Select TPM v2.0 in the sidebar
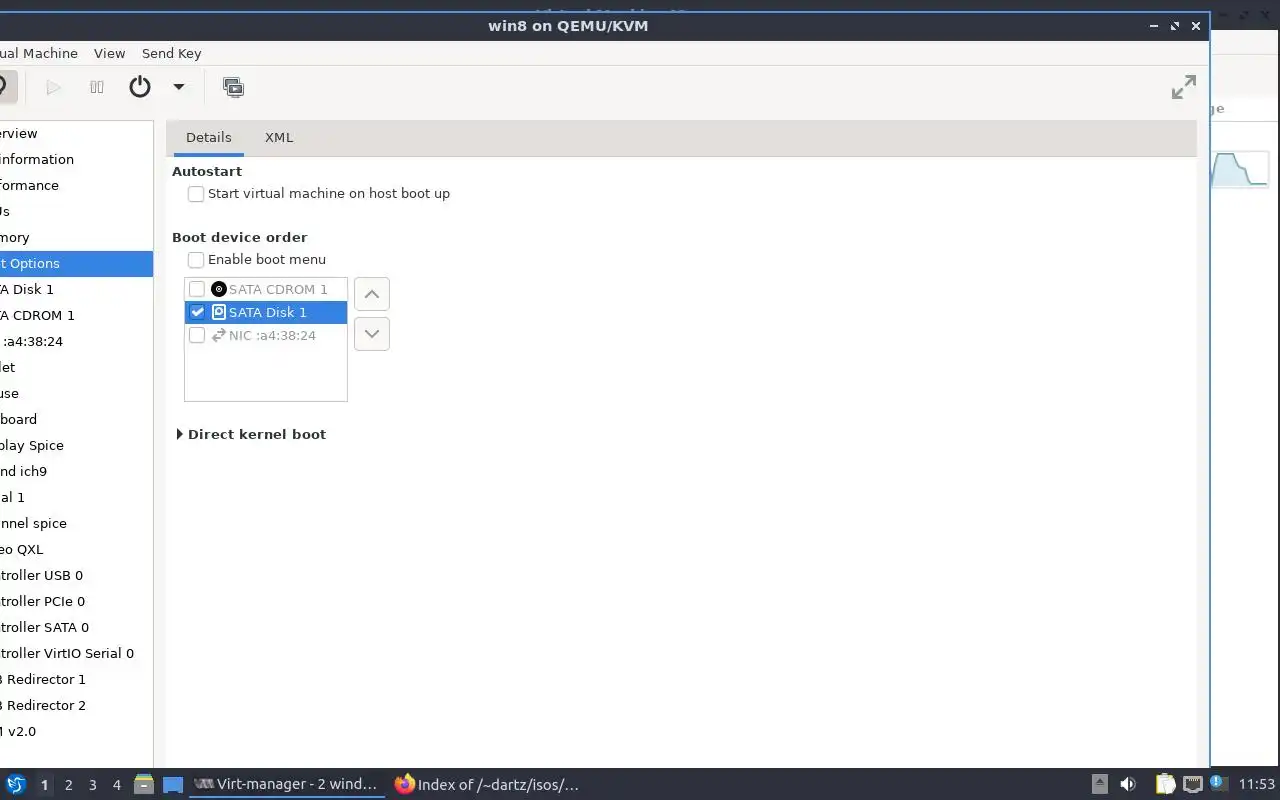The image size is (1280, 800). click(x=76, y=731)
